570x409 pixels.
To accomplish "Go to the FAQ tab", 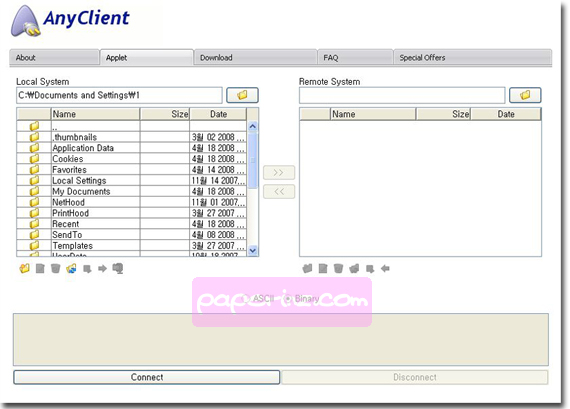I will pos(355,57).
